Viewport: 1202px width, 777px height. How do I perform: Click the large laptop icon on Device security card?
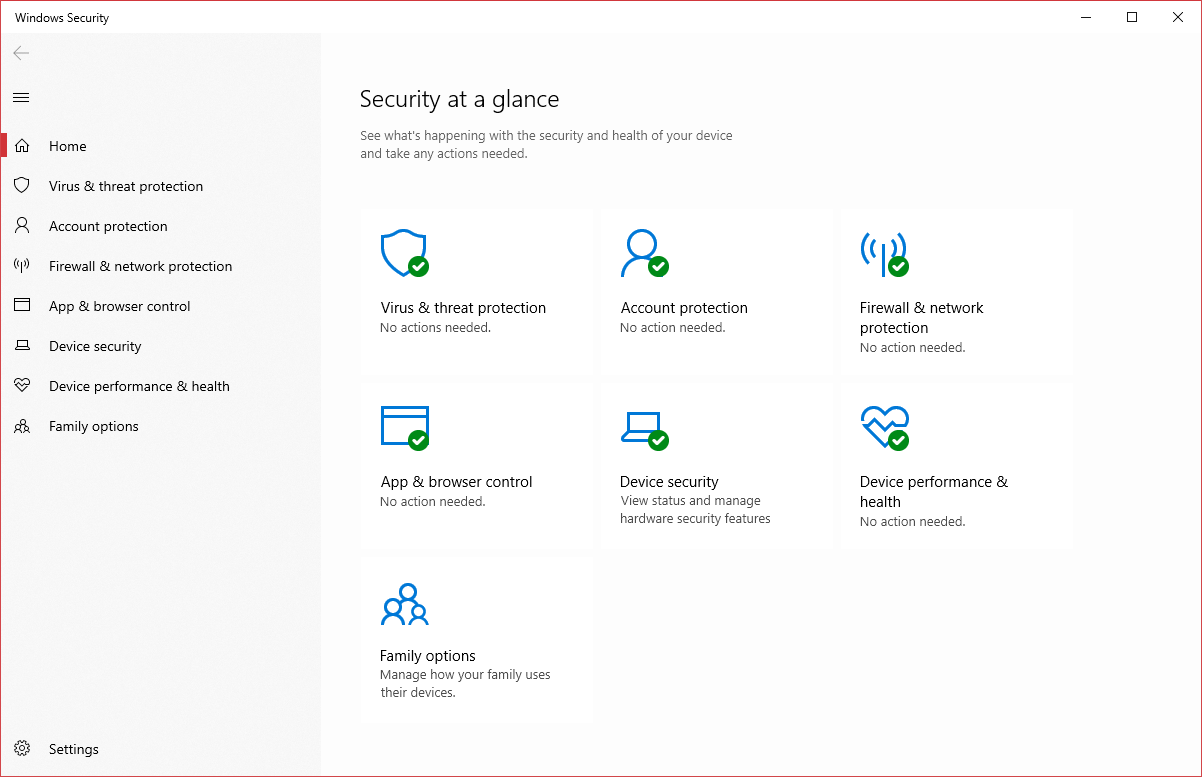point(644,430)
